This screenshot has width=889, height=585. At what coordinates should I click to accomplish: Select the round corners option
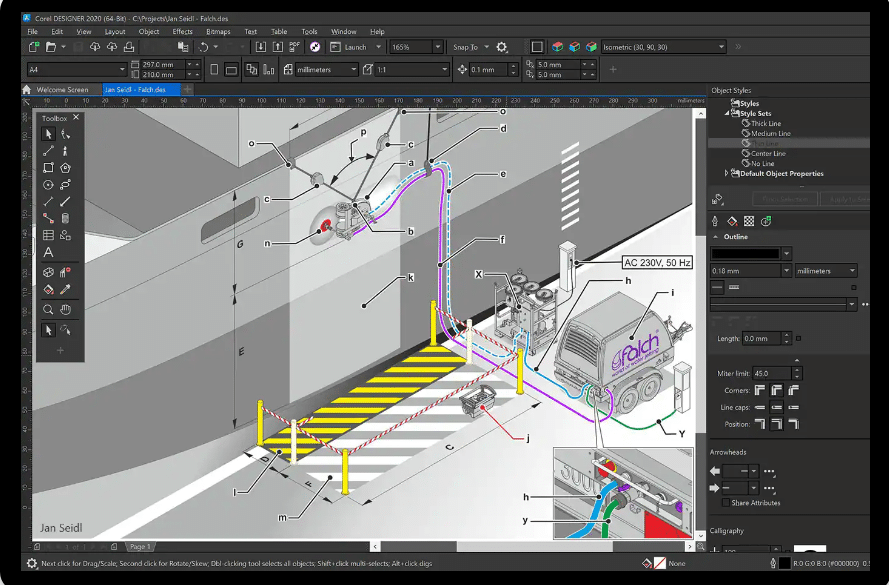[x=777, y=390]
